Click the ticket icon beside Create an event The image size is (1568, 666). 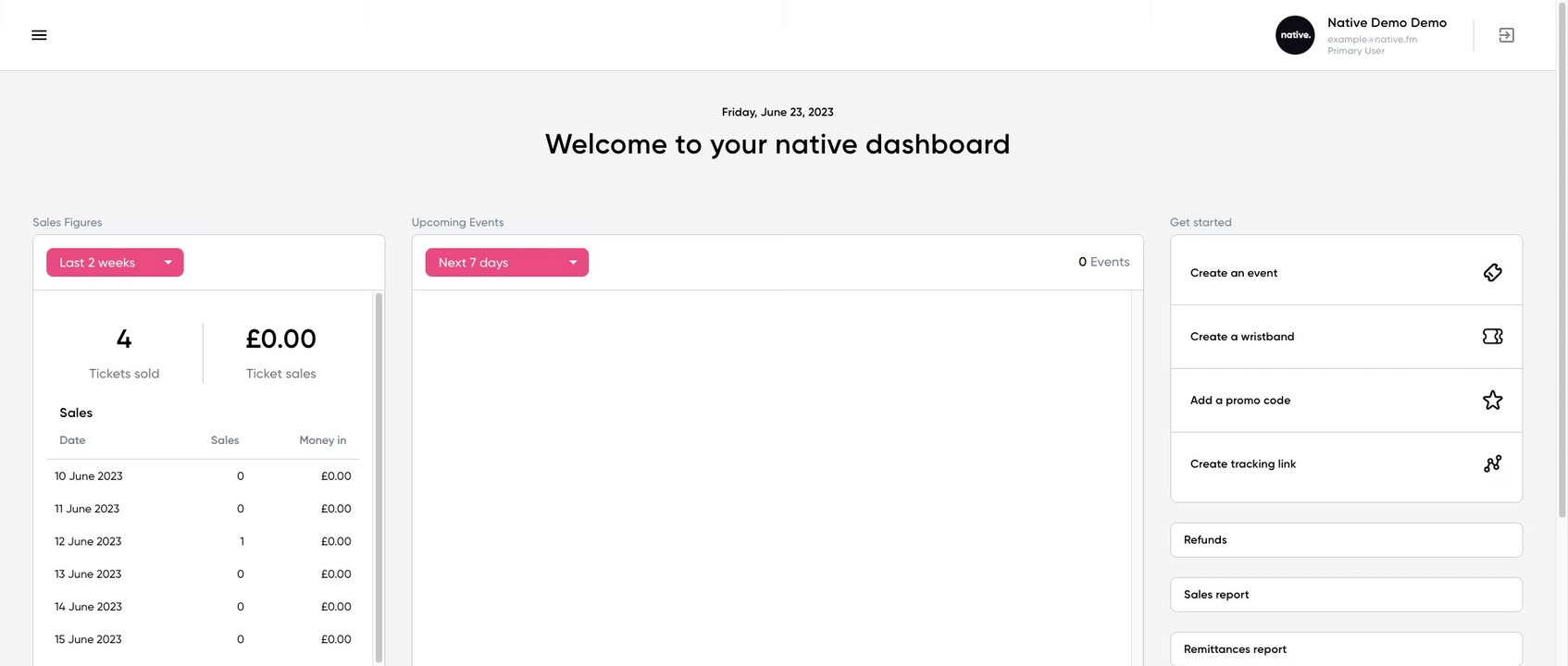[1492, 273]
